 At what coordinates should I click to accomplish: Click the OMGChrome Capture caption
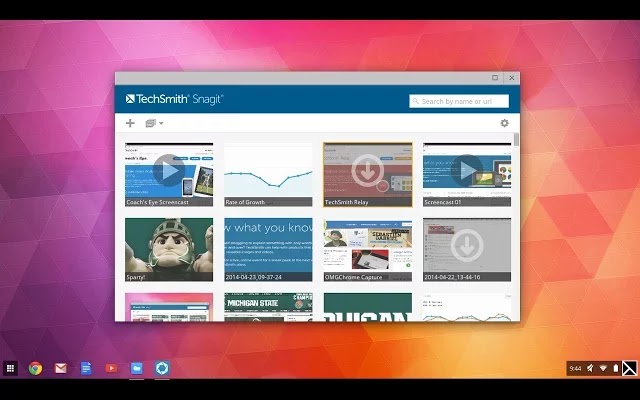pos(353,277)
